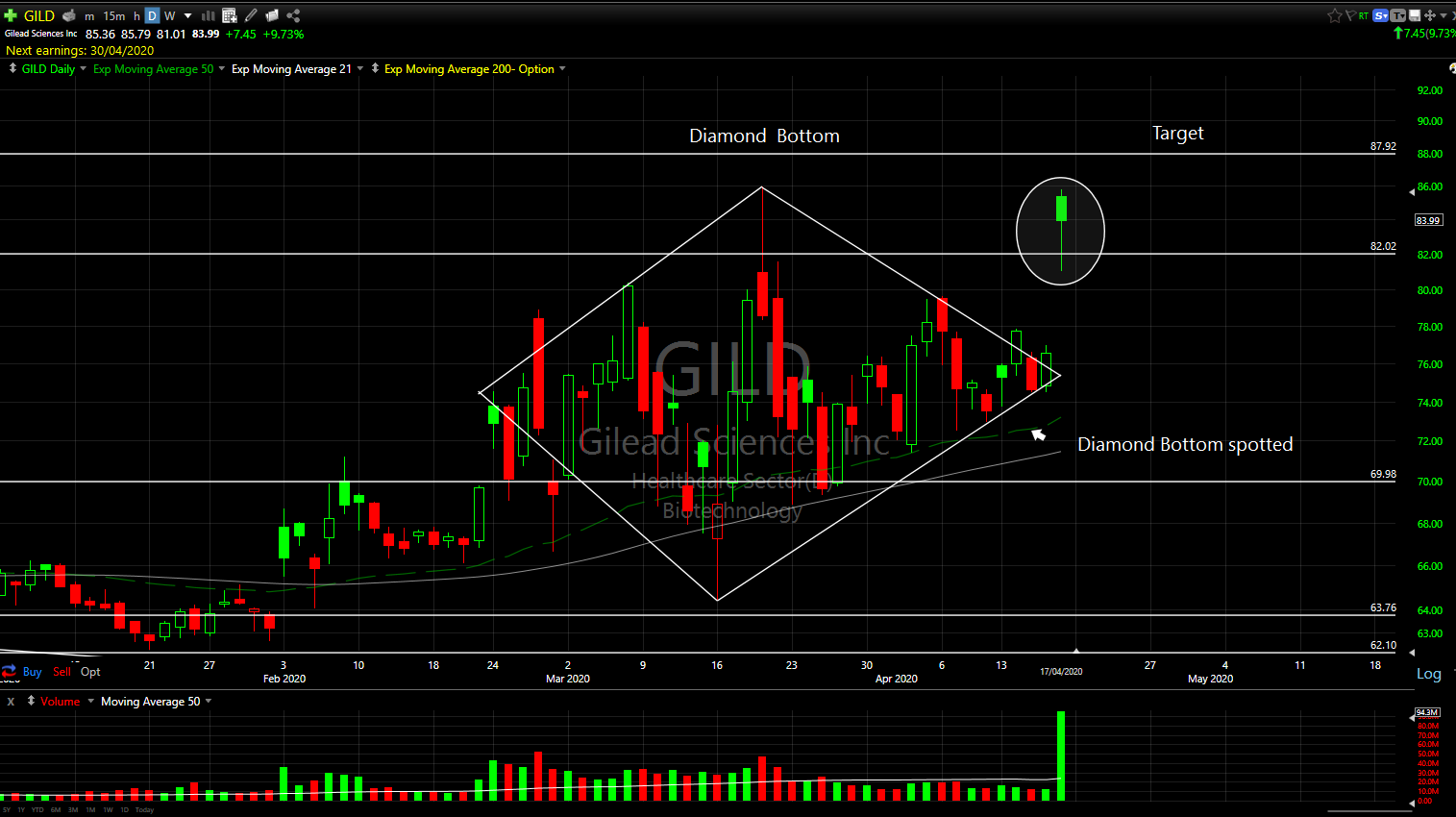The height and width of the screenshot is (817, 1456).
Task: Click the add-indicator grid icon
Action: 230,15
